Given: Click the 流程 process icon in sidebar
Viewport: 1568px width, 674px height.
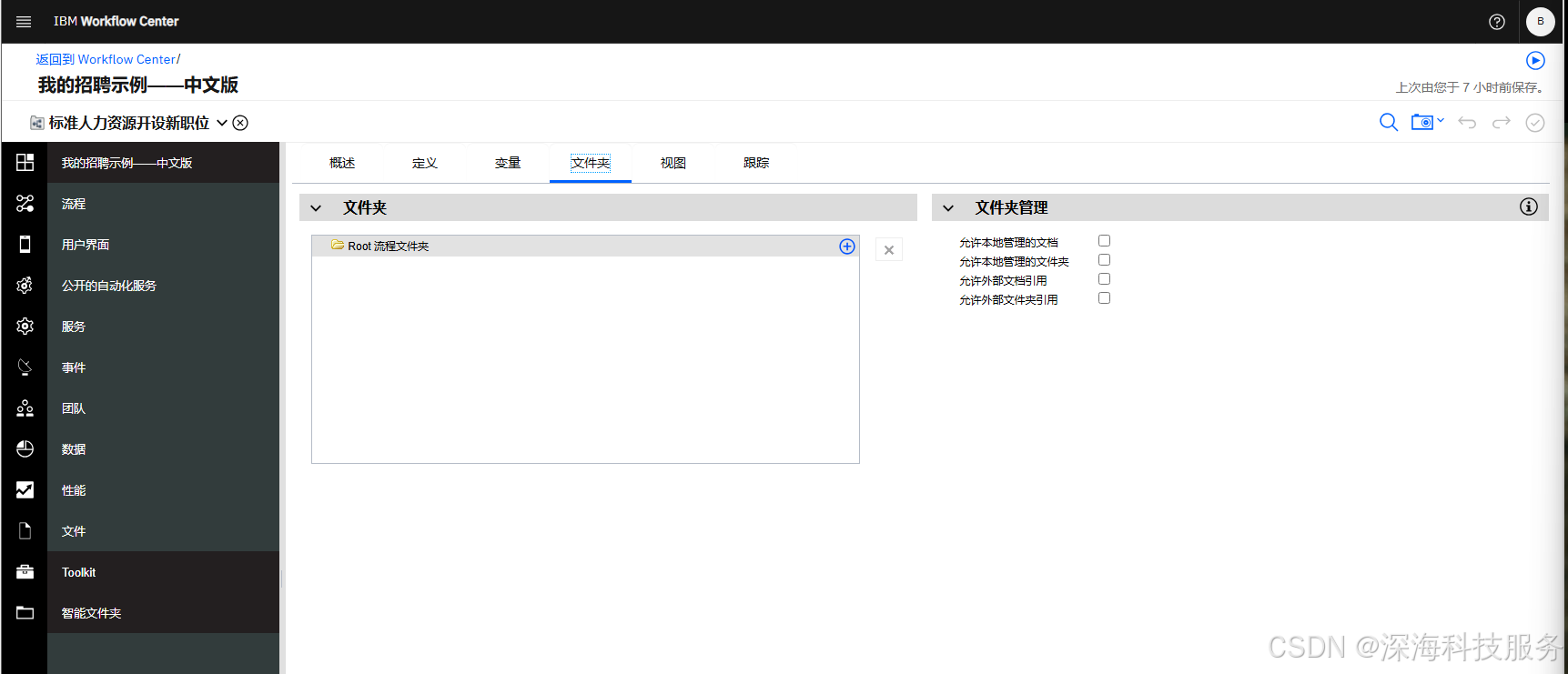Looking at the screenshot, I should [x=25, y=204].
